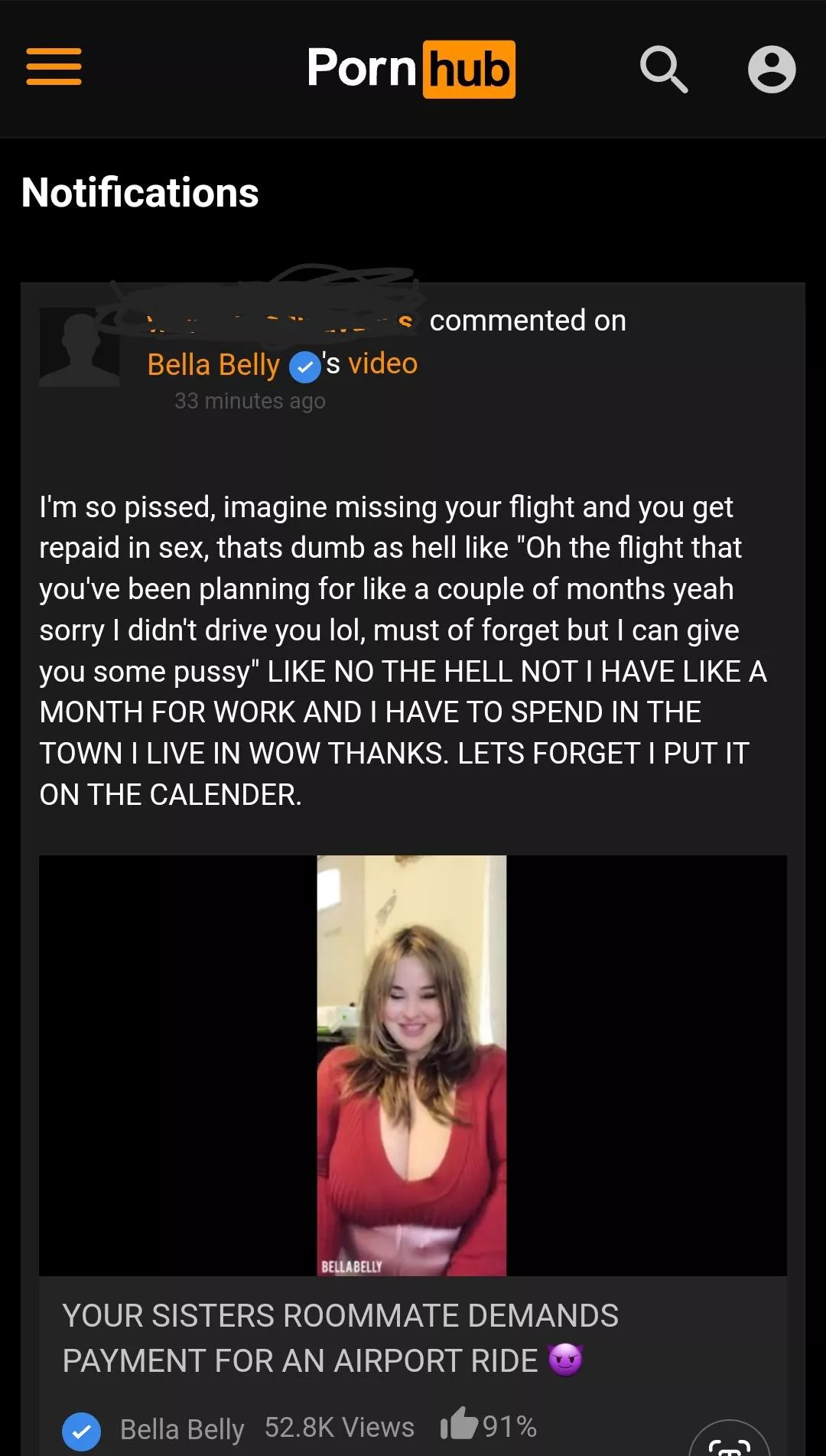Image resolution: width=826 pixels, height=1456 pixels.
Task: Open the user profile account icon
Action: (772, 70)
